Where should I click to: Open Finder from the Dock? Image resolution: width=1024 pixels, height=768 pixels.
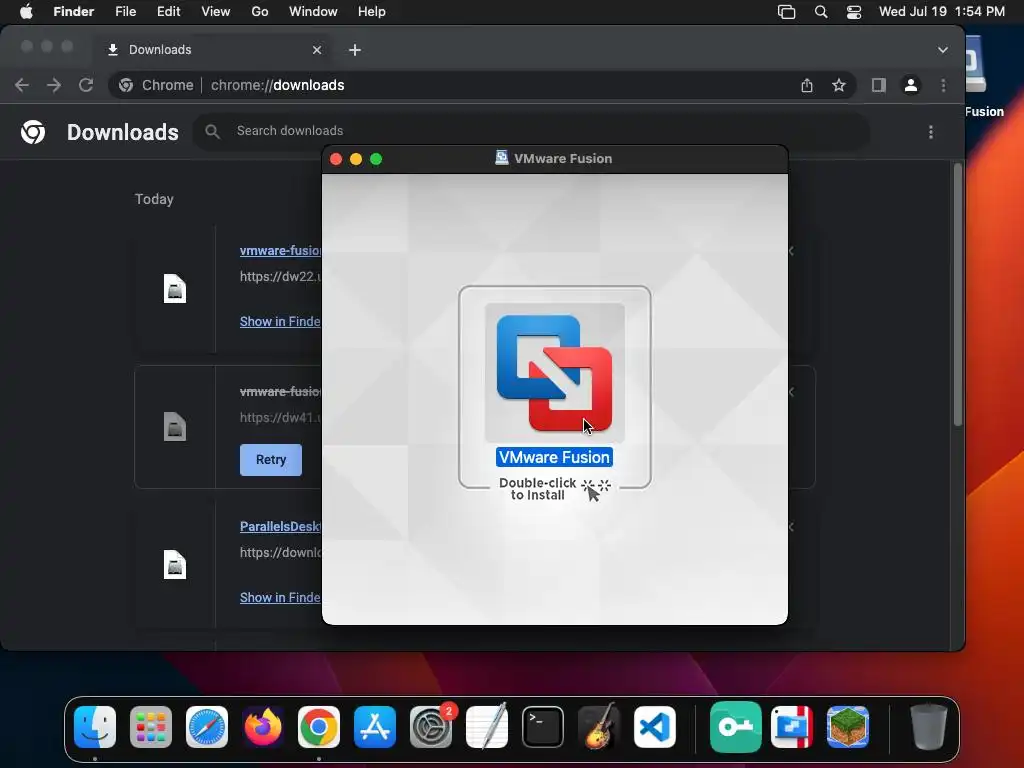95,727
